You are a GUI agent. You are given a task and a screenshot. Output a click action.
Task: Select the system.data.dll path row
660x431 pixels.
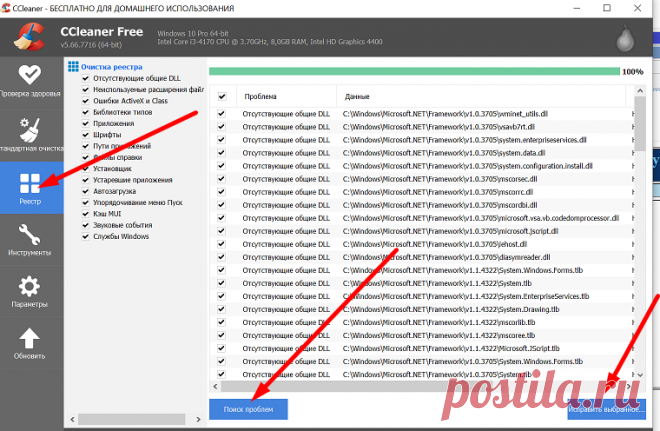(x=421, y=153)
